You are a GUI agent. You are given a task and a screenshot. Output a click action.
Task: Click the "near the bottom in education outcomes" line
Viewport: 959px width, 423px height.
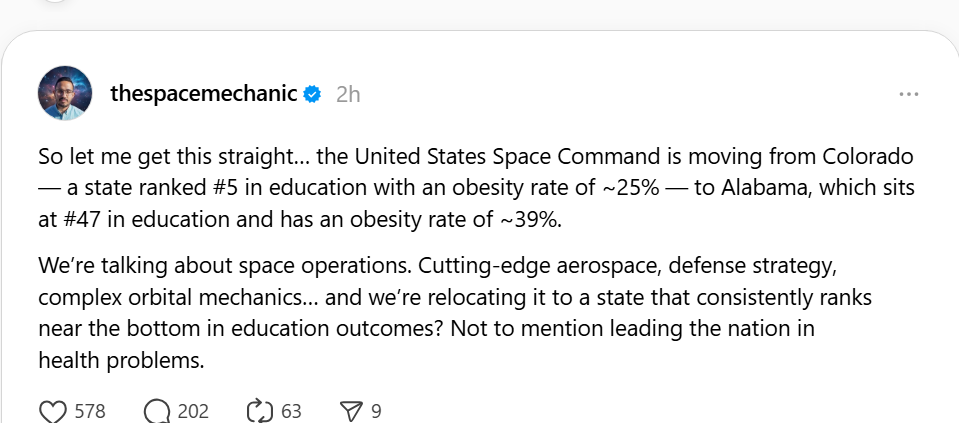[x=242, y=329]
